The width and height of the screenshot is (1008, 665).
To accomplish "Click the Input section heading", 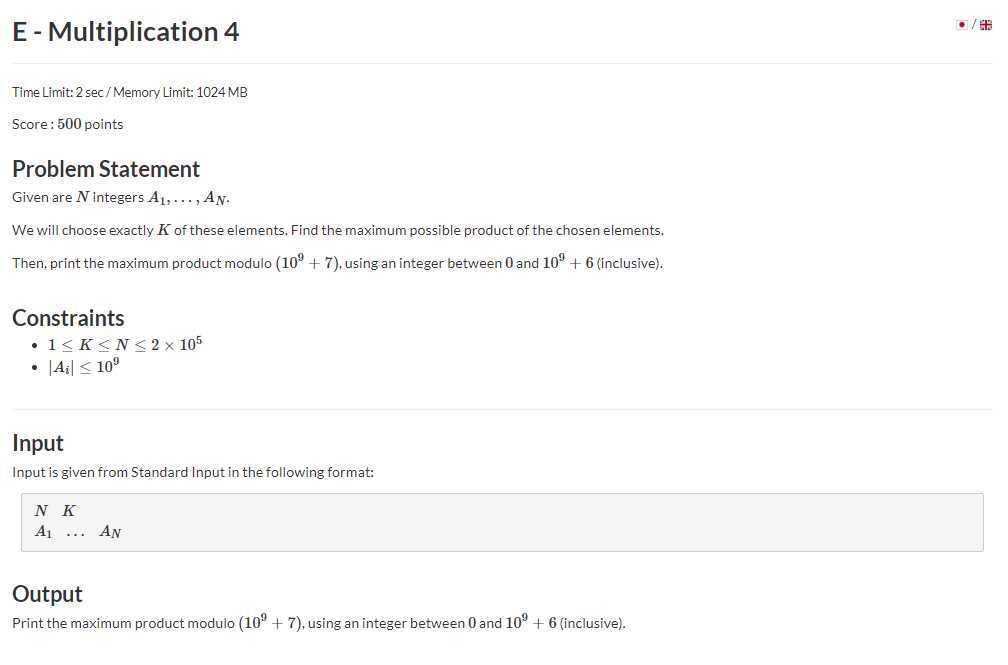I will [38, 443].
